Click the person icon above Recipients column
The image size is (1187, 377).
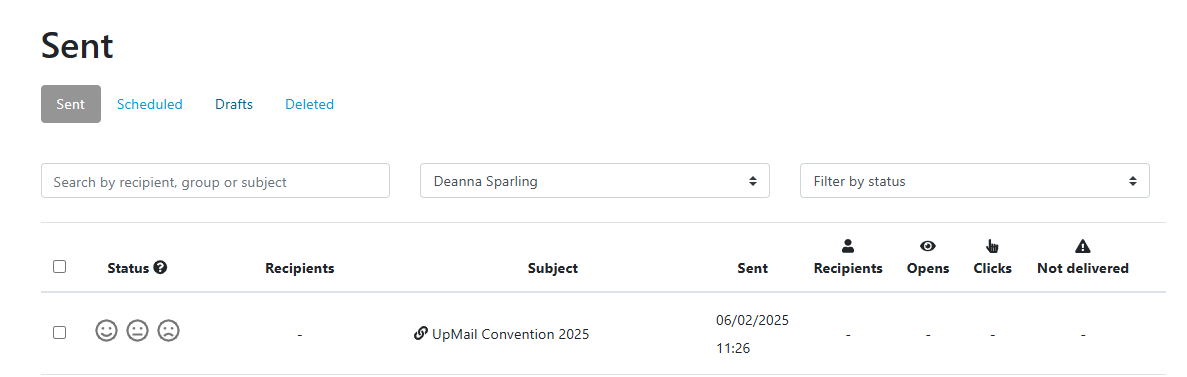coord(848,246)
